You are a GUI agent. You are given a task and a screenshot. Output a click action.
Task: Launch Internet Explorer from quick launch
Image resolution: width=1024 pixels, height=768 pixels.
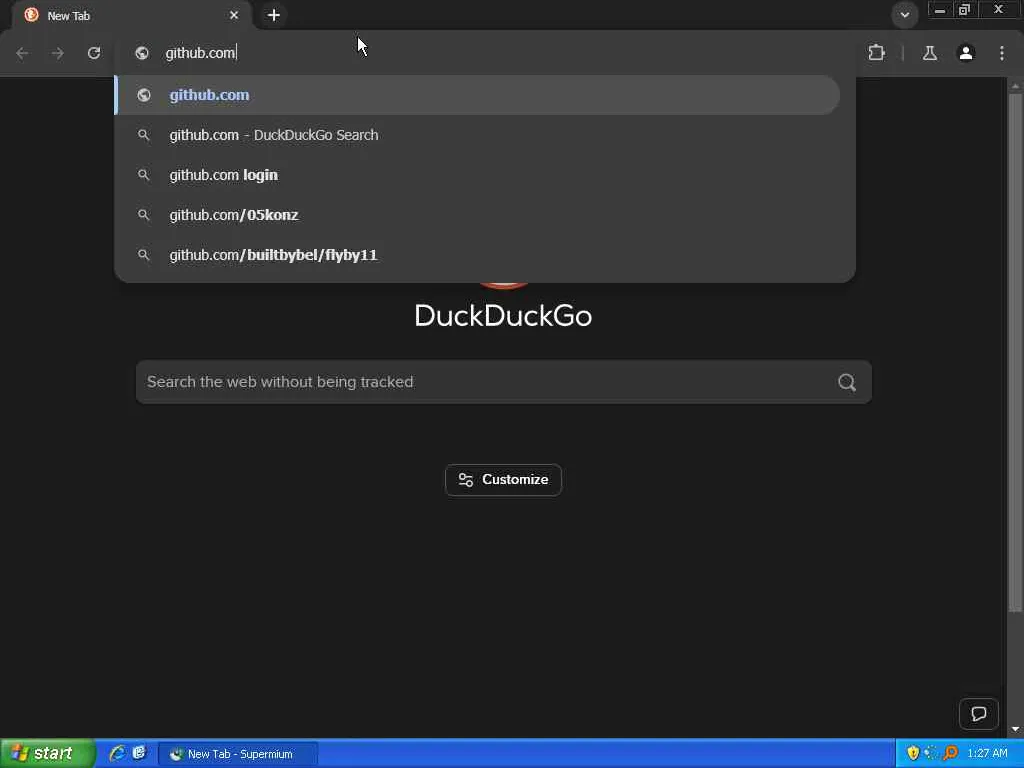click(x=118, y=753)
